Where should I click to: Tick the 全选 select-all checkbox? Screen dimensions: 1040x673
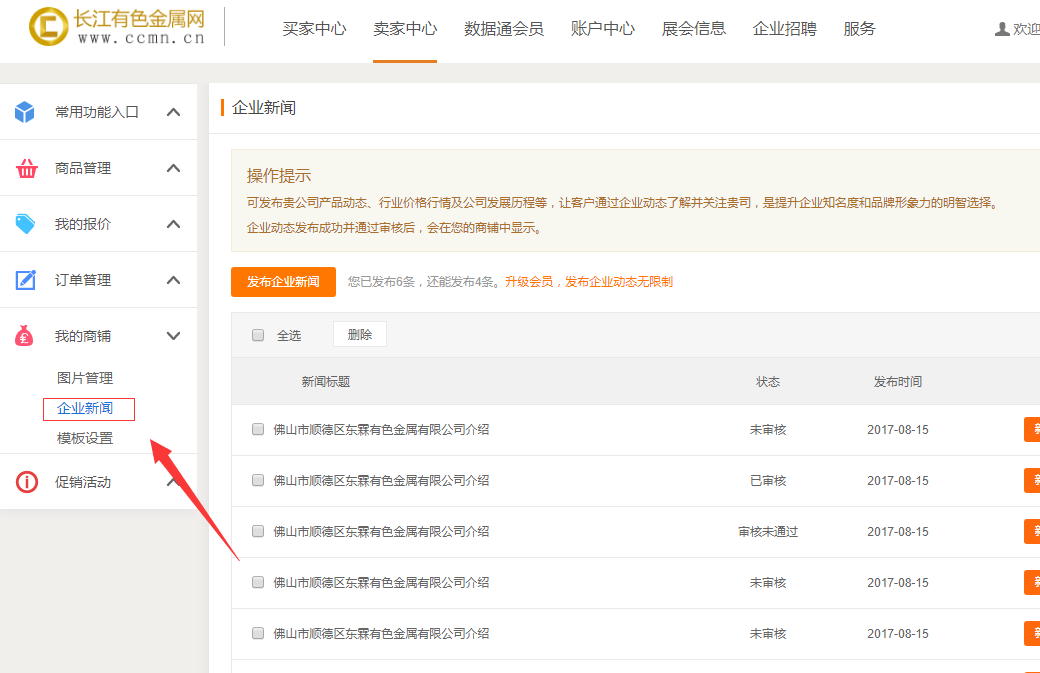(258, 335)
